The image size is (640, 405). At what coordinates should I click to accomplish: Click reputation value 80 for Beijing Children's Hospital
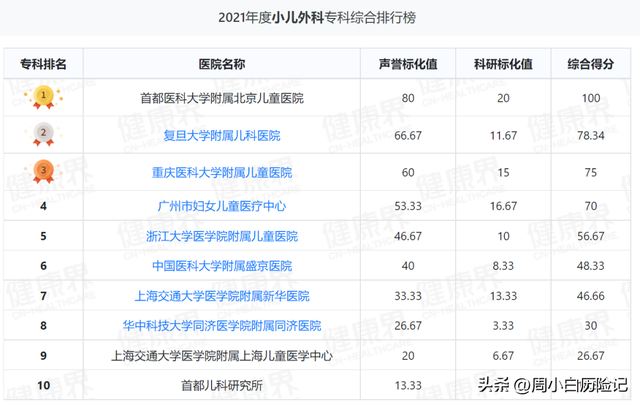[x=408, y=98]
